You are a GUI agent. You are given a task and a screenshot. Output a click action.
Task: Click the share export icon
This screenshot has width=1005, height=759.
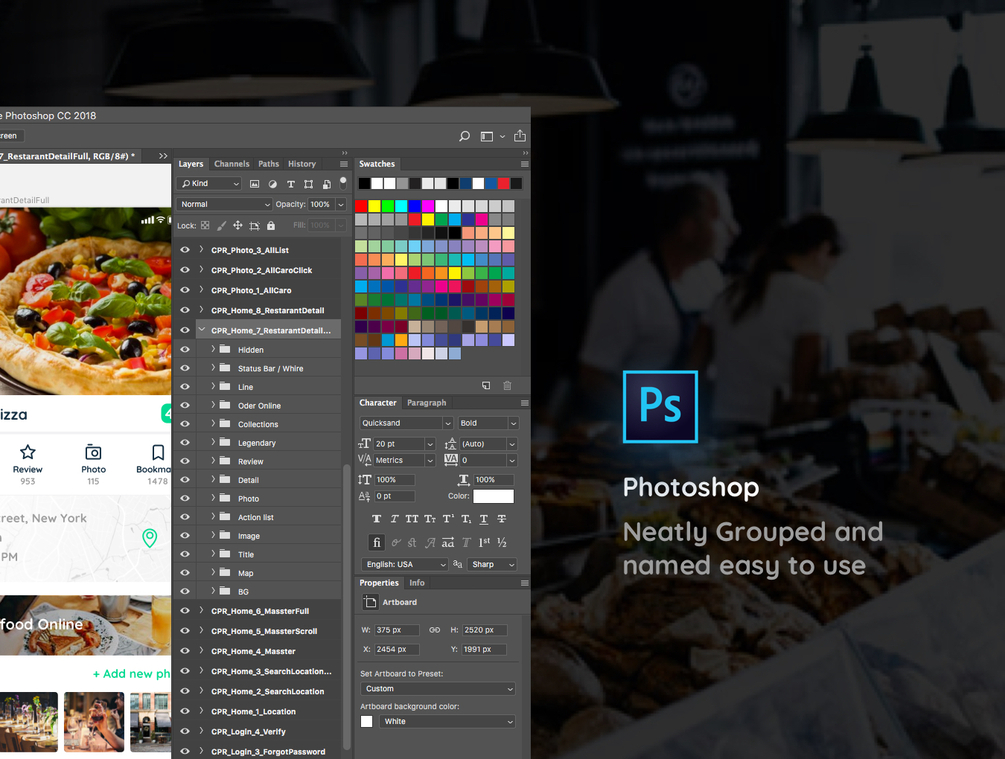click(520, 136)
